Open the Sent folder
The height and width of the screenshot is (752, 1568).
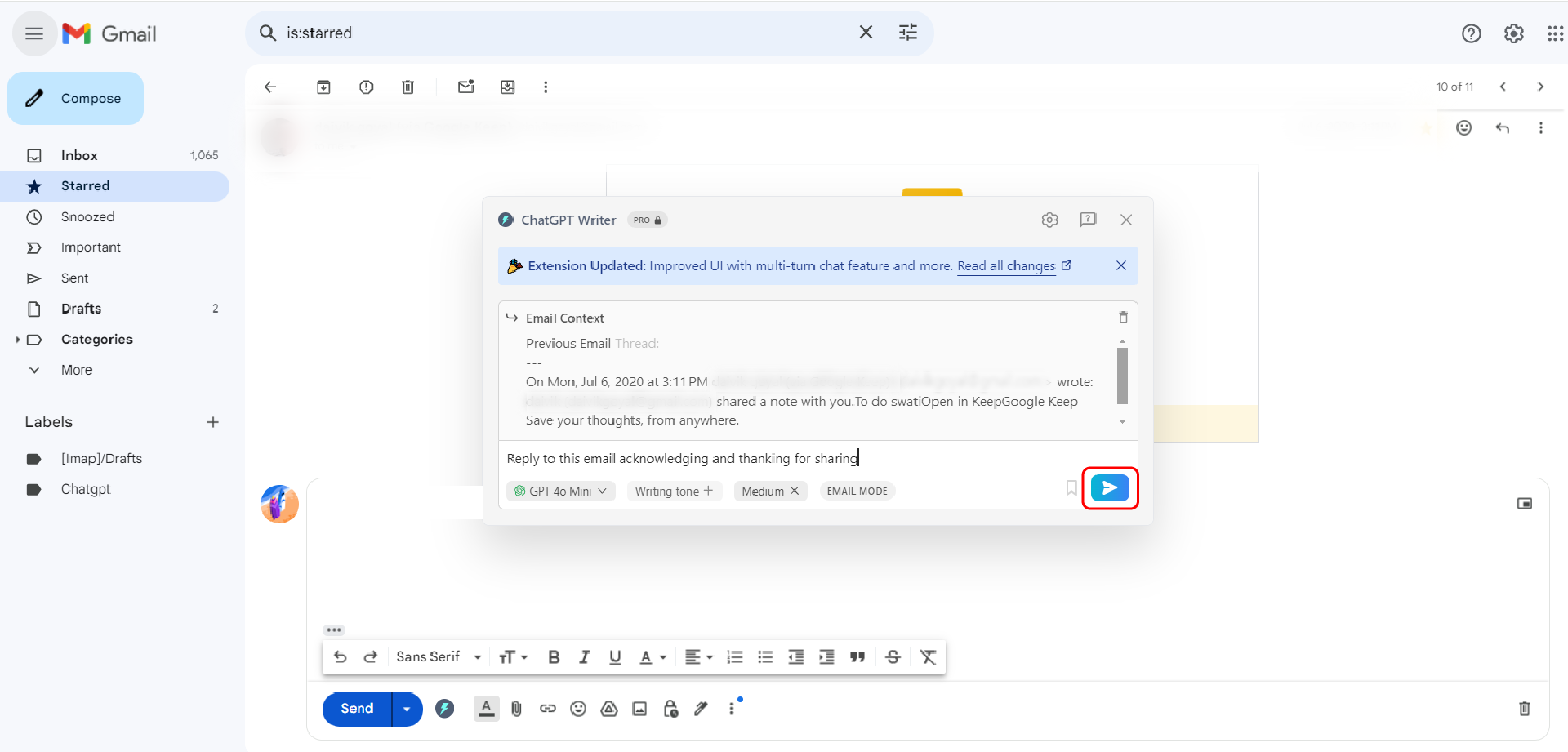(x=114, y=278)
